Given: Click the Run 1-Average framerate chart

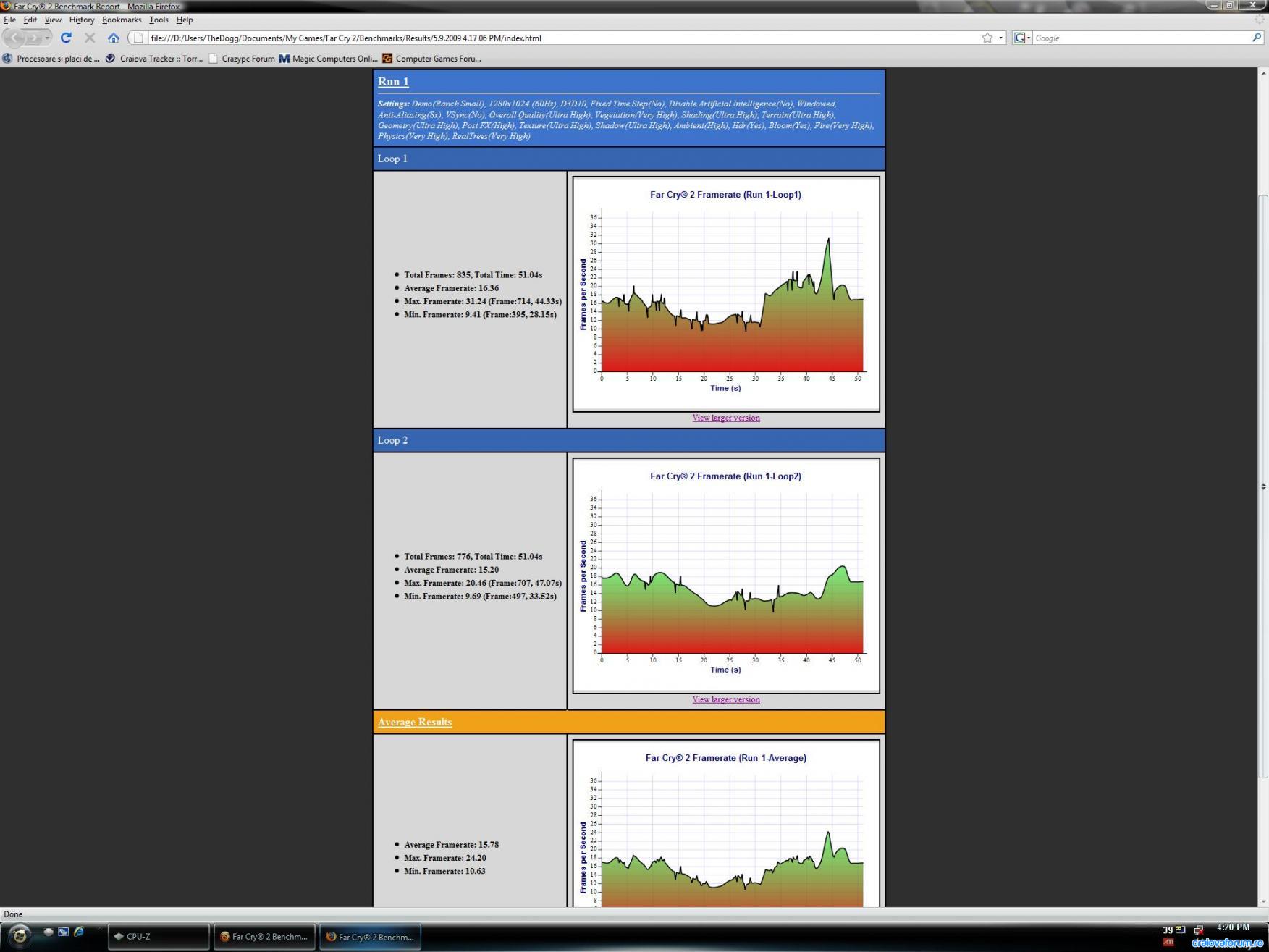Looking at the screenshot, I should pyautogui.click(x=726, y=824).
